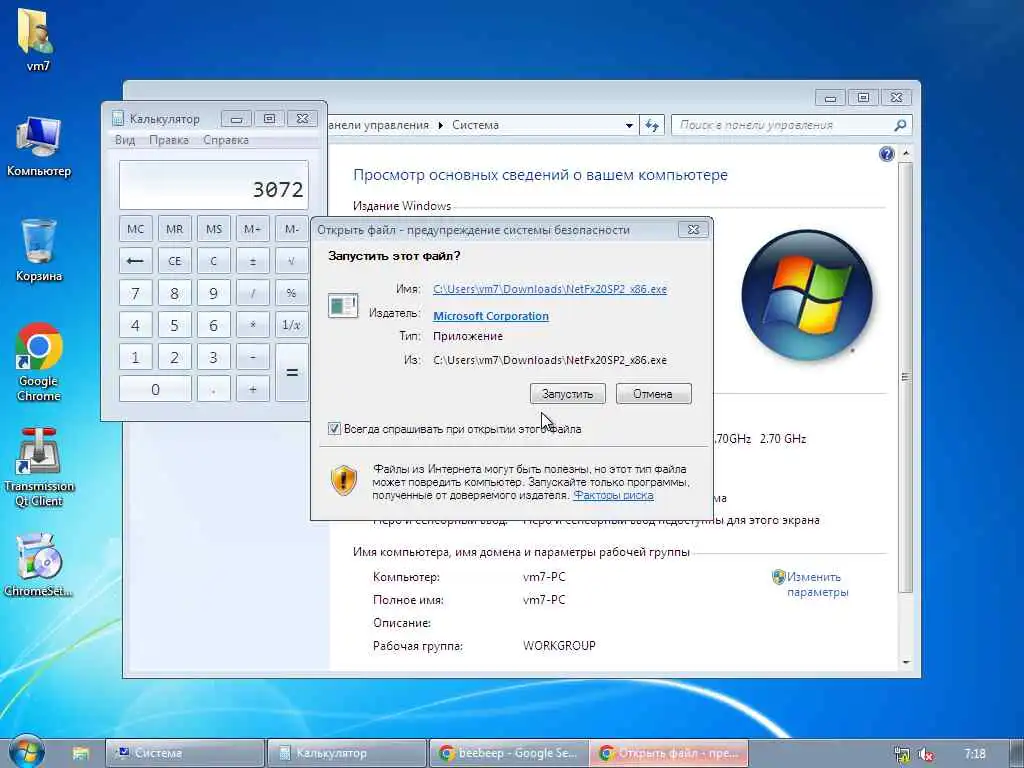Click calculator digit 5

[174, 325]
